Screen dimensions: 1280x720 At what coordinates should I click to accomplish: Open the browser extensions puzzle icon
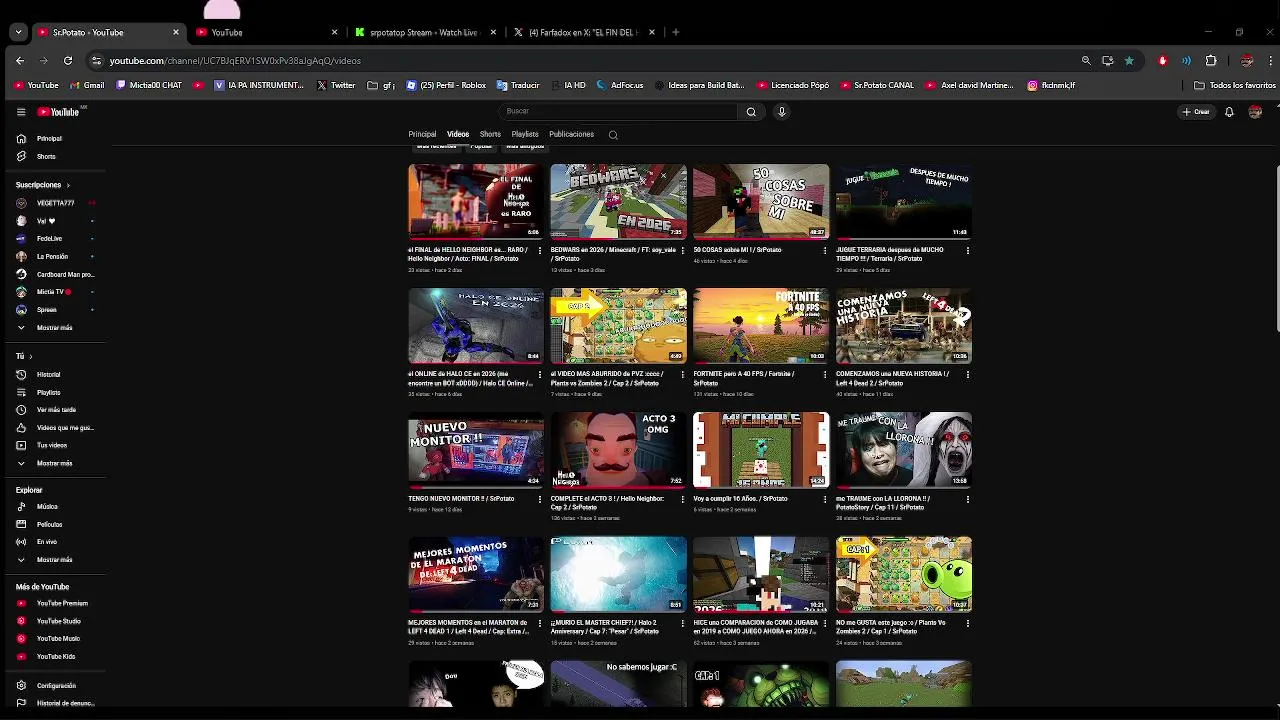(x=1211, y=61)
